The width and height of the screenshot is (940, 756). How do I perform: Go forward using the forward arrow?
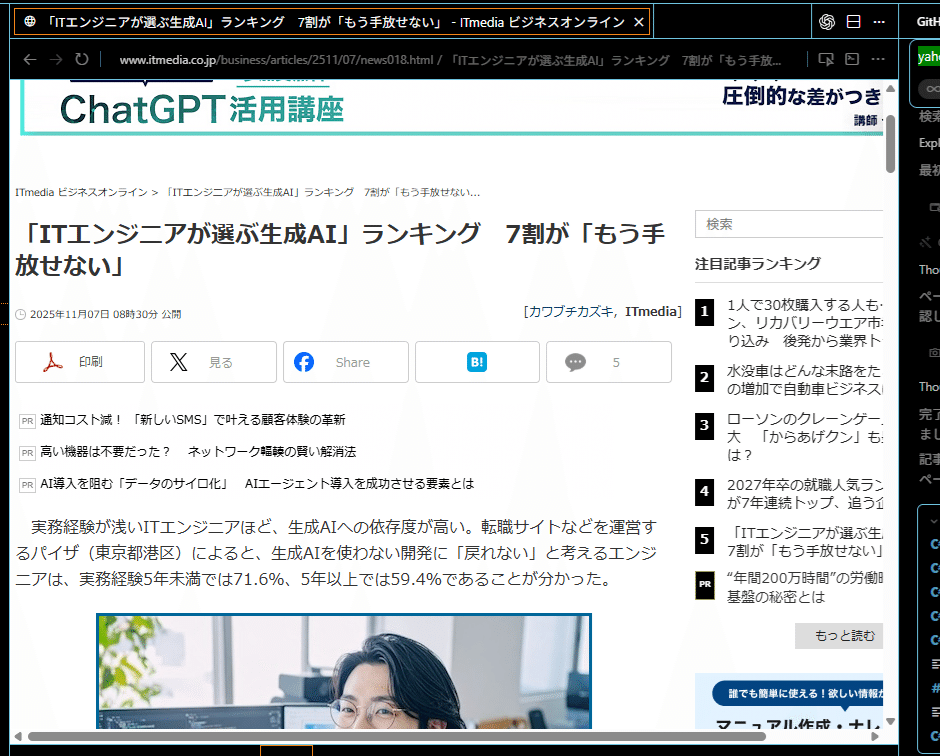56,59
